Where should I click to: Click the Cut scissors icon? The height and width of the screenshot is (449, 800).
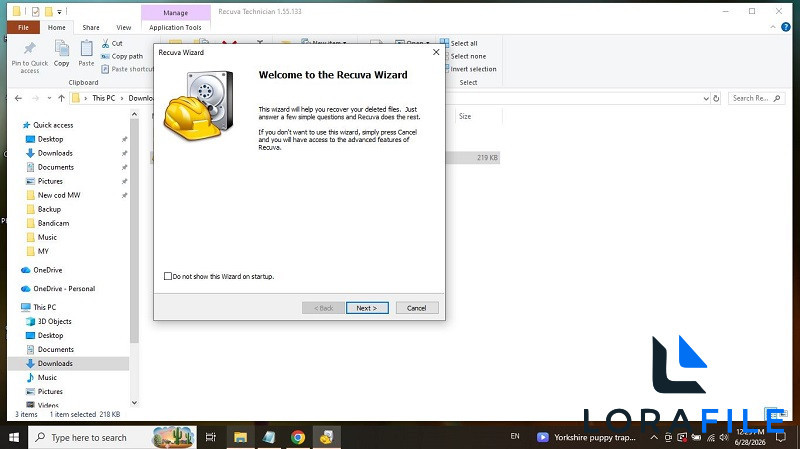[106, 43]
